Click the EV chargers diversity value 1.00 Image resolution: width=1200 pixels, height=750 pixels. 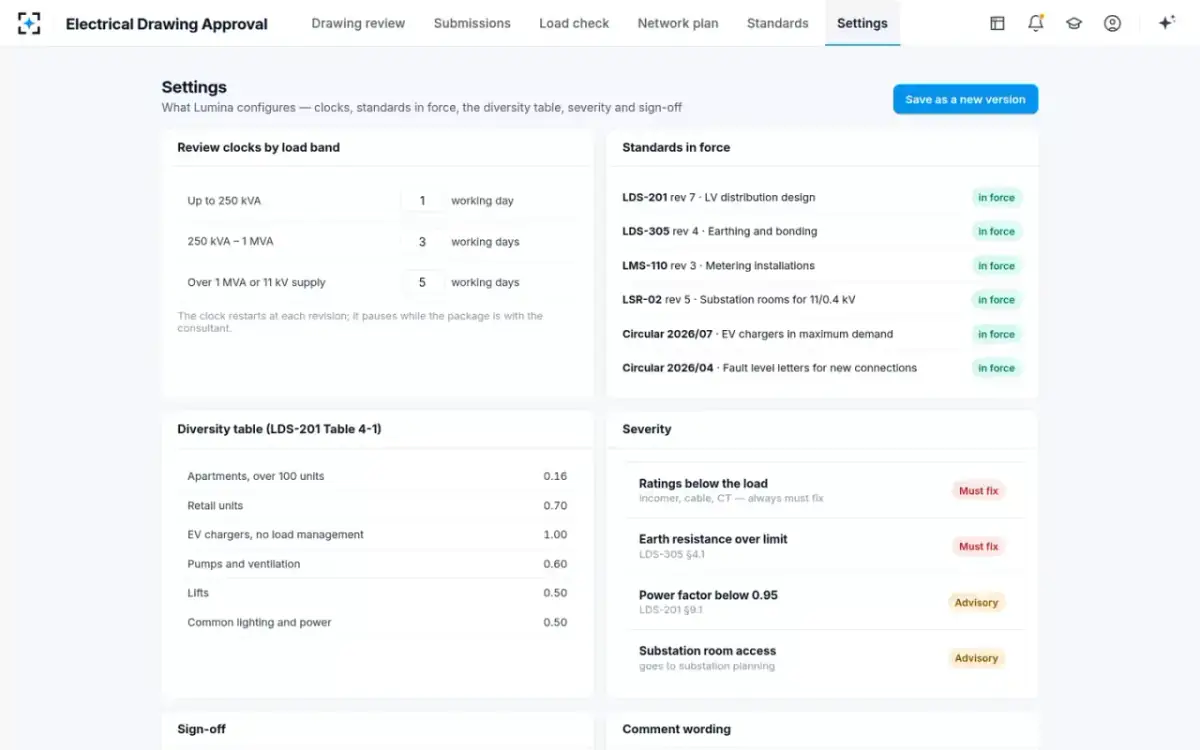pyautogui.click(x=555, y=535)
